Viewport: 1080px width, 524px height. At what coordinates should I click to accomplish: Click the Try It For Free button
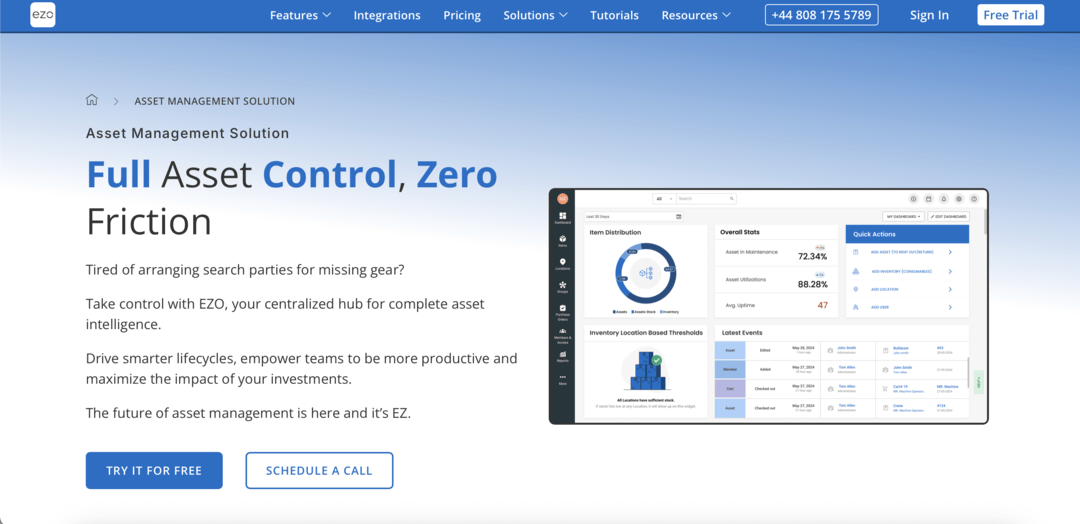point(154,471)
